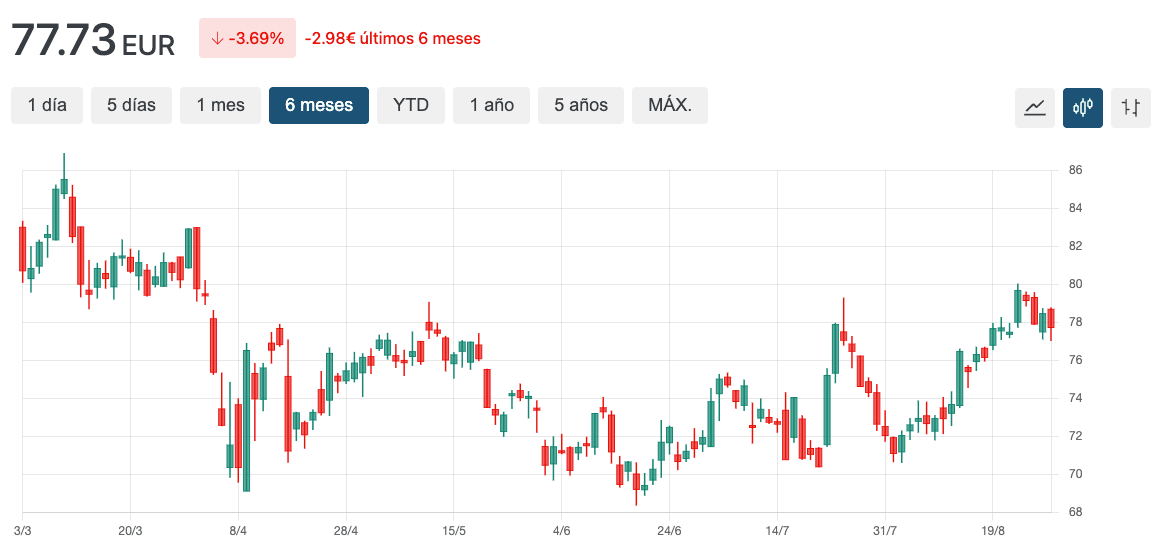1159x552 pixels.
Task: Select the 5 días time range
Action: (x=131, y=105)
